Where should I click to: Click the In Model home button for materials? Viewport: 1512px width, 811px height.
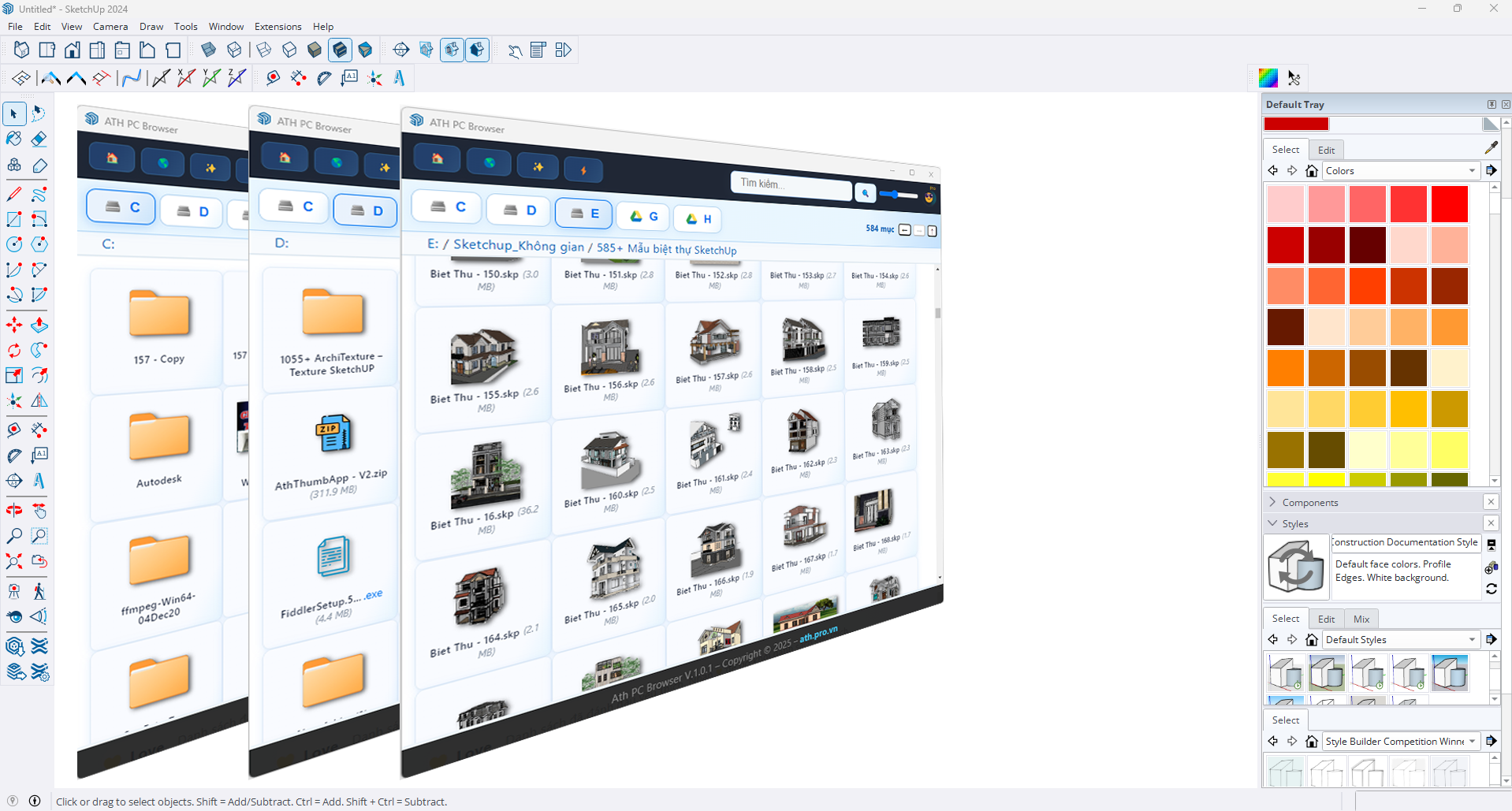point(1312,171)
